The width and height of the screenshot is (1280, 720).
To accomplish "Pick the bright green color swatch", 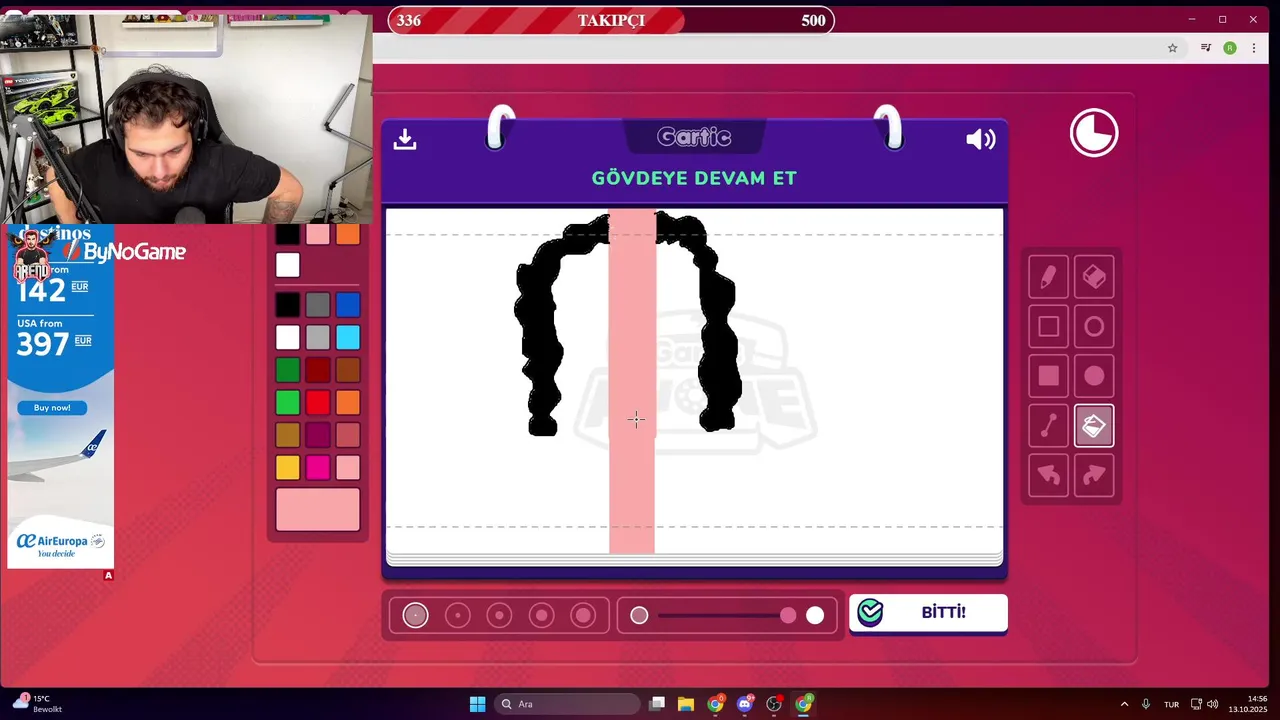I will click(287, 402).
